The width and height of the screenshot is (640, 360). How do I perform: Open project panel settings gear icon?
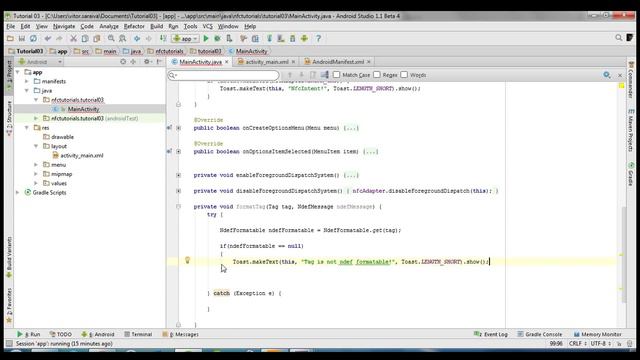pos(147,62)
